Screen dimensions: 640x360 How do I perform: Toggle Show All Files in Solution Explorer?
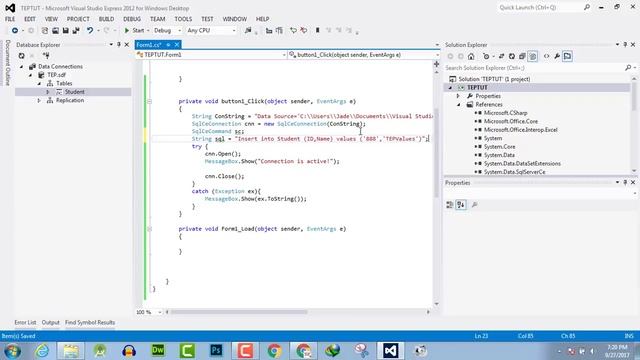coord(533,56)
